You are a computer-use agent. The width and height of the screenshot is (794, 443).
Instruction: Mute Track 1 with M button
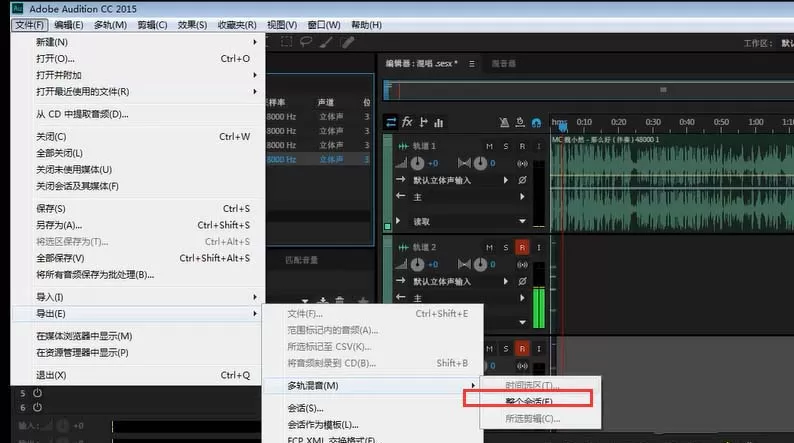coord(489,146)
